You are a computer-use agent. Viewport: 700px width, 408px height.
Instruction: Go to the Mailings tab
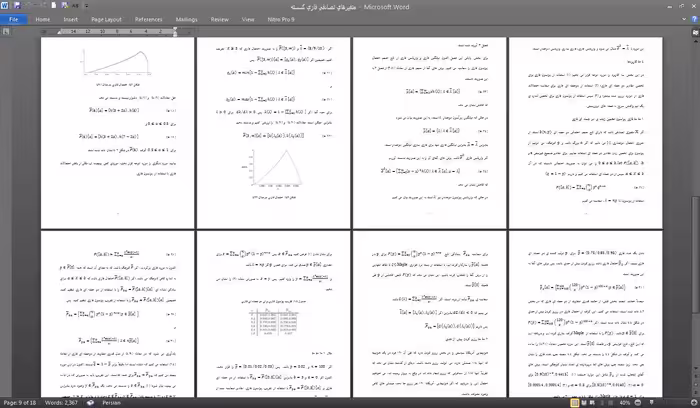(x=187, y=20)
